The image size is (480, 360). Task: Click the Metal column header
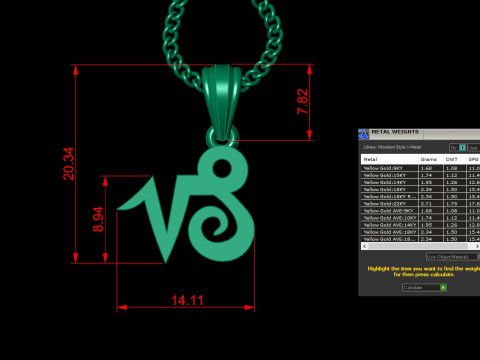tap(389, 159)
